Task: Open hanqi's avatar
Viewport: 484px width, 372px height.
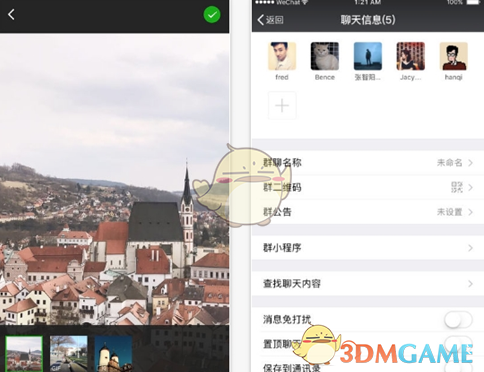Action: pos(454,56)
